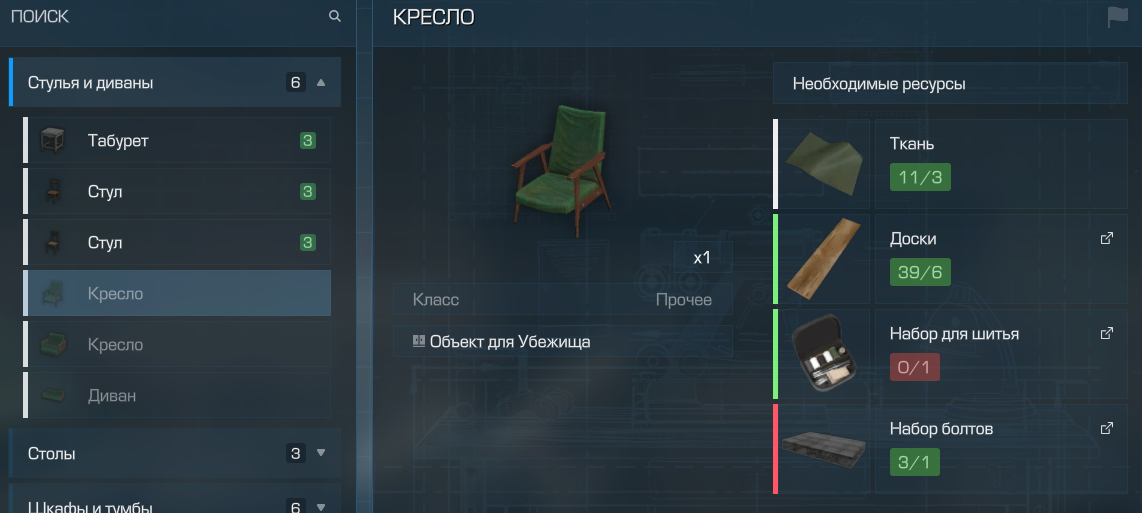Click the Ткань fabric resource image

click(824, 164)
